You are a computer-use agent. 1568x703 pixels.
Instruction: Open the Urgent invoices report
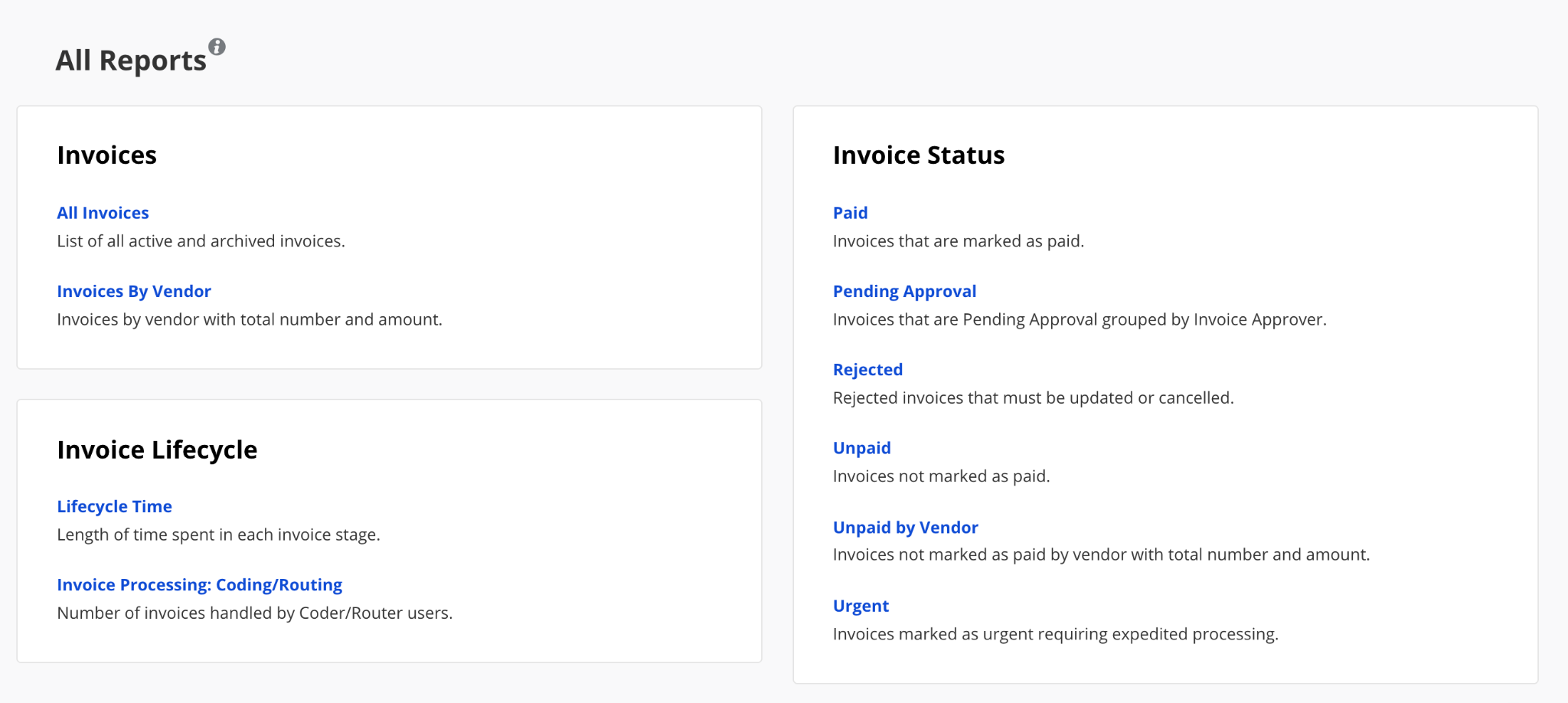pos(861,606)
